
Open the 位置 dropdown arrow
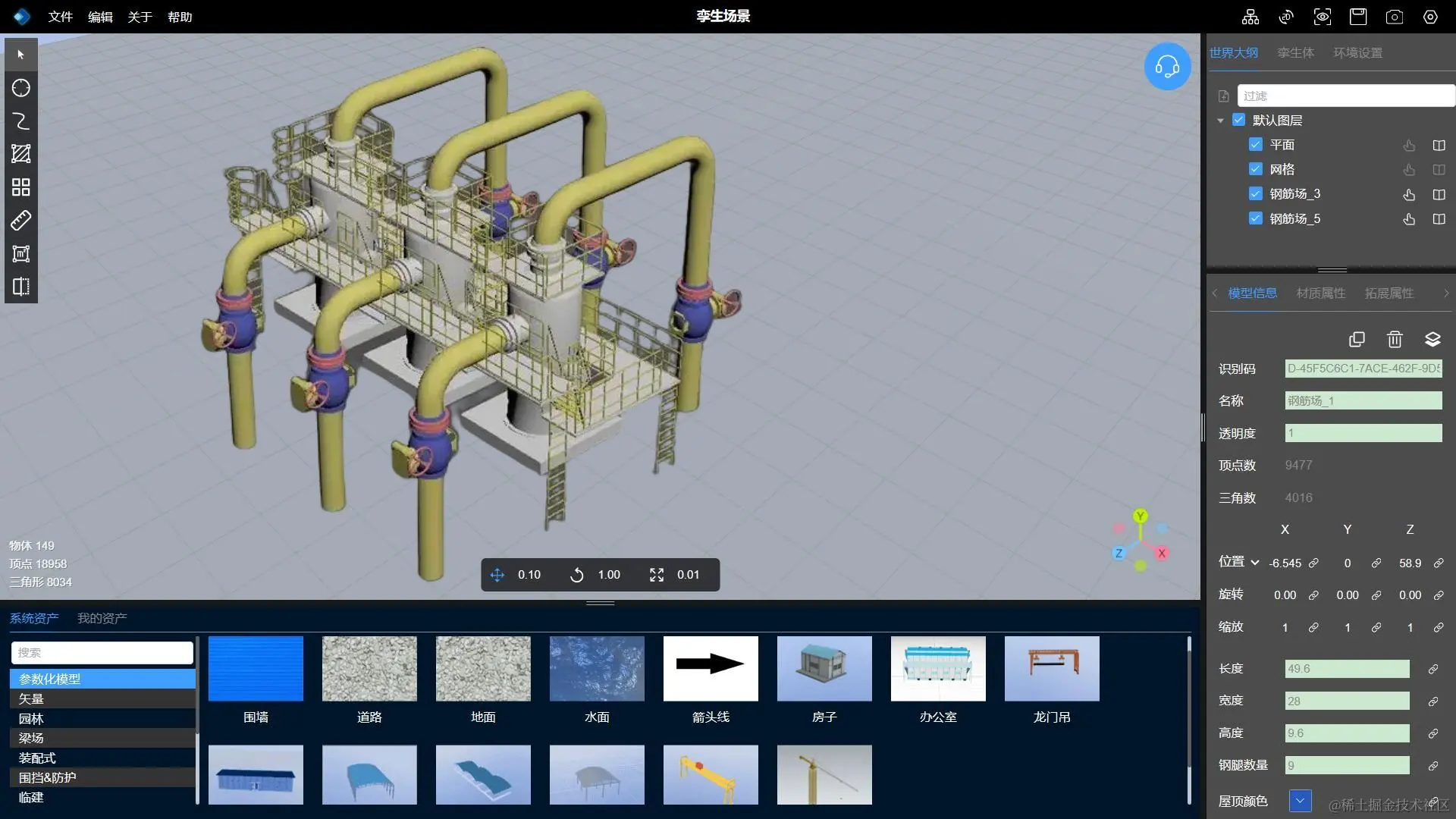point(1255,563)
